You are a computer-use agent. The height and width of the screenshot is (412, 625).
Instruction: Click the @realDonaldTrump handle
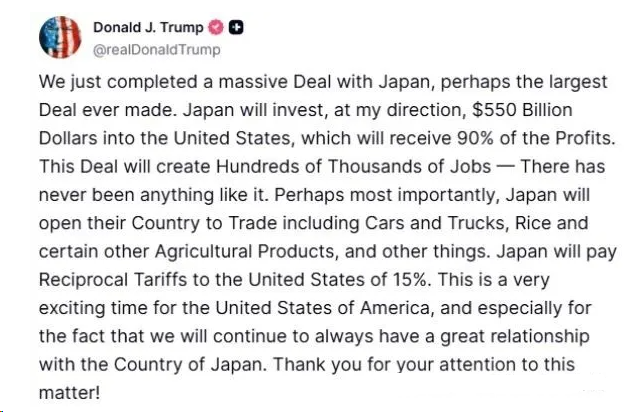[157, 49]
